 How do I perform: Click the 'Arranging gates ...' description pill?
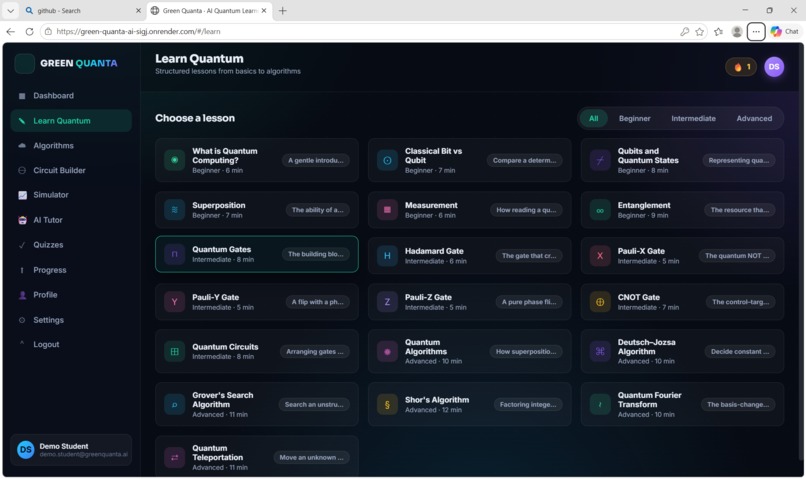click(x=315, y=352)
